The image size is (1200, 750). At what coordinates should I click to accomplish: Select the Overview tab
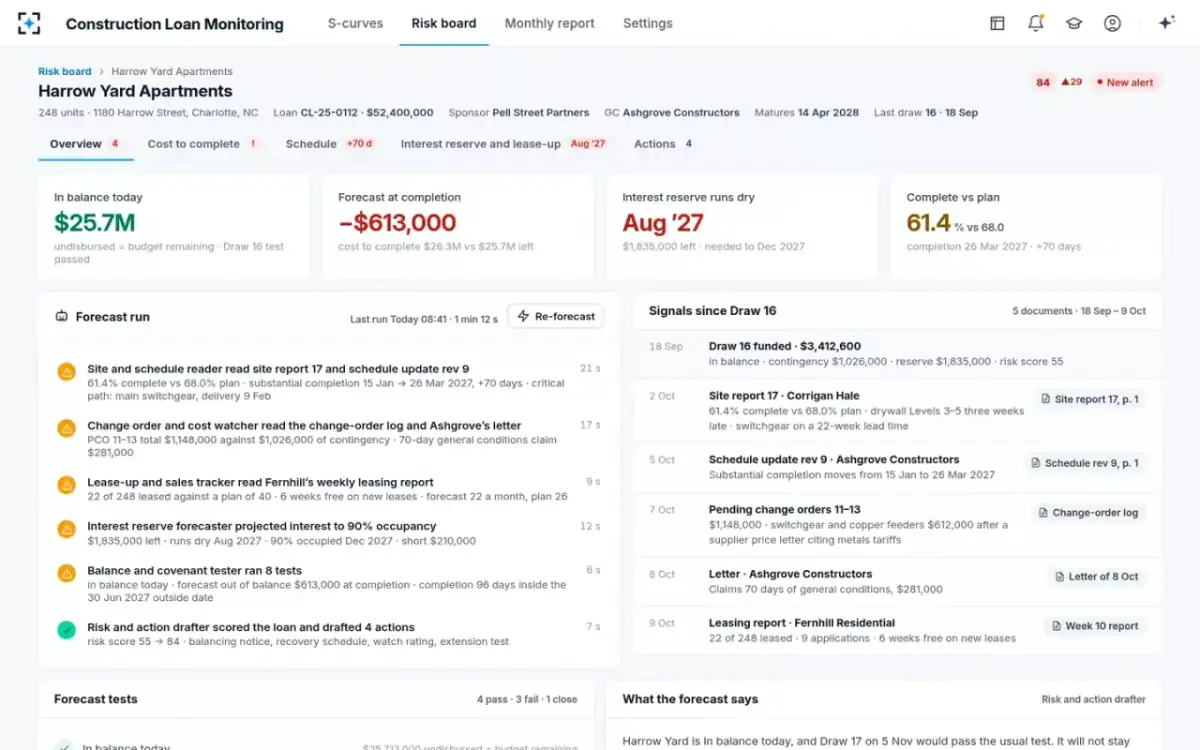[86, 144]
